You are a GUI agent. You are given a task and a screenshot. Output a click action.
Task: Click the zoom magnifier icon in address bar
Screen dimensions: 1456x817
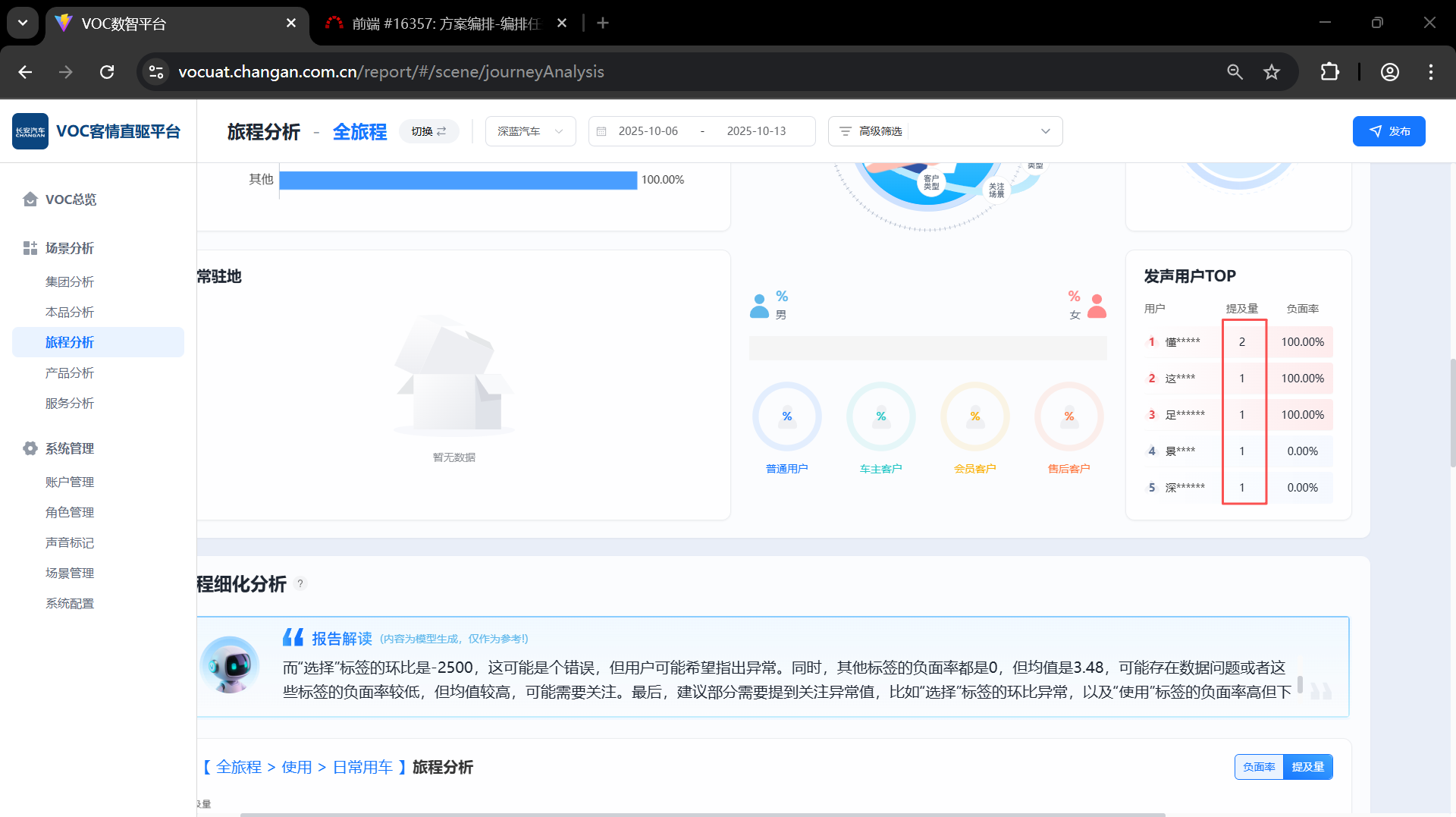point(1235,72)
